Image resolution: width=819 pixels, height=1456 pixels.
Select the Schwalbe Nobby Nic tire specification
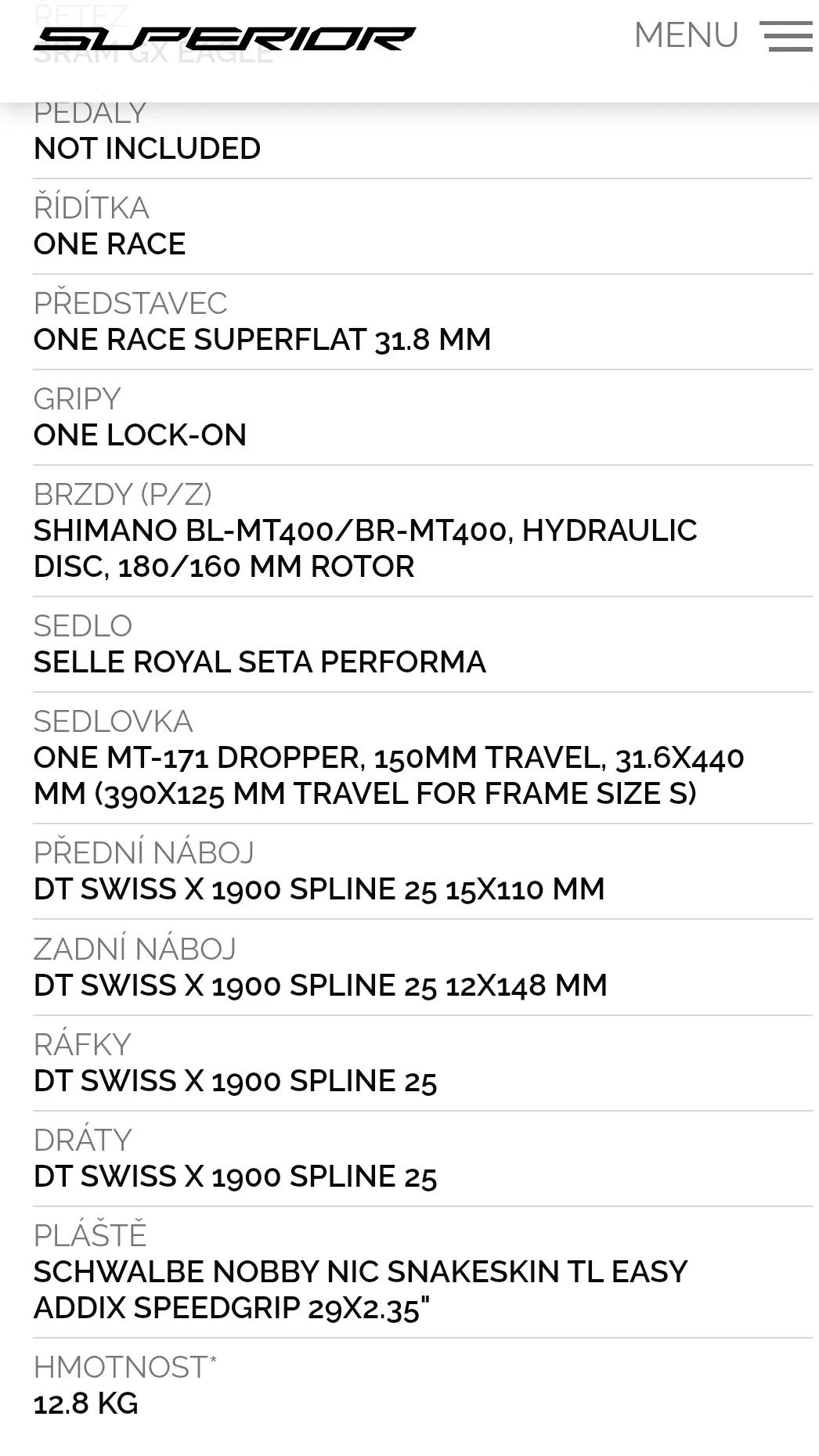pos(360,1289)
